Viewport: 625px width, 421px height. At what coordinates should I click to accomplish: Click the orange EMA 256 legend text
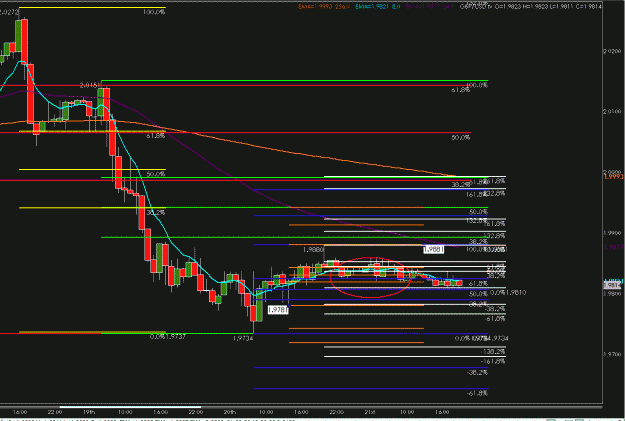click(x=323, y=6)
